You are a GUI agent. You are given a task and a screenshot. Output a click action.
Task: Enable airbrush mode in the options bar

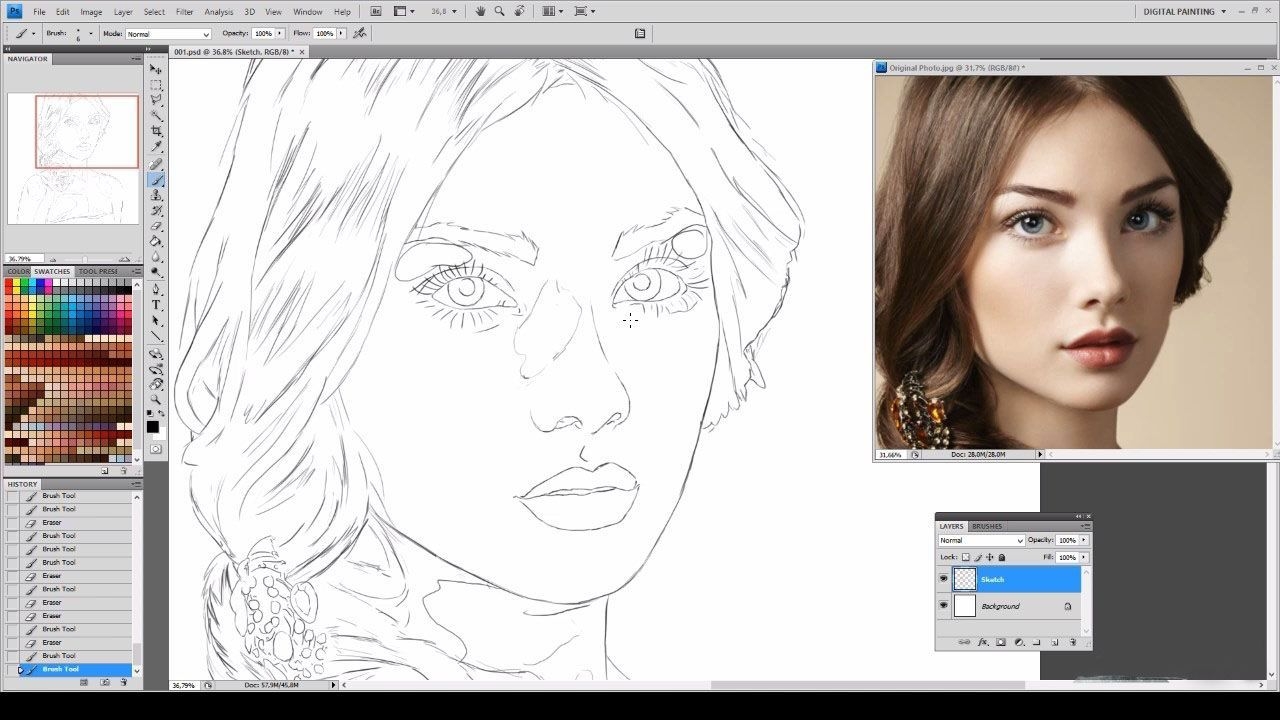coord(360,33)
